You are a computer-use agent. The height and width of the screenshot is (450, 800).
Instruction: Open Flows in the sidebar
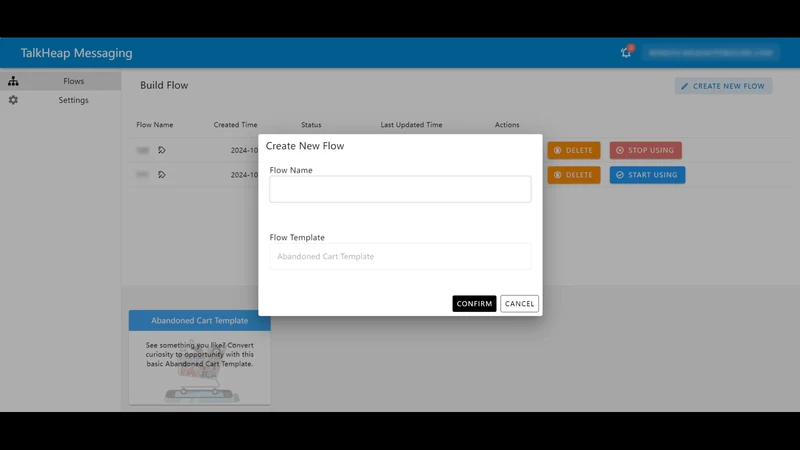(60, 81)
